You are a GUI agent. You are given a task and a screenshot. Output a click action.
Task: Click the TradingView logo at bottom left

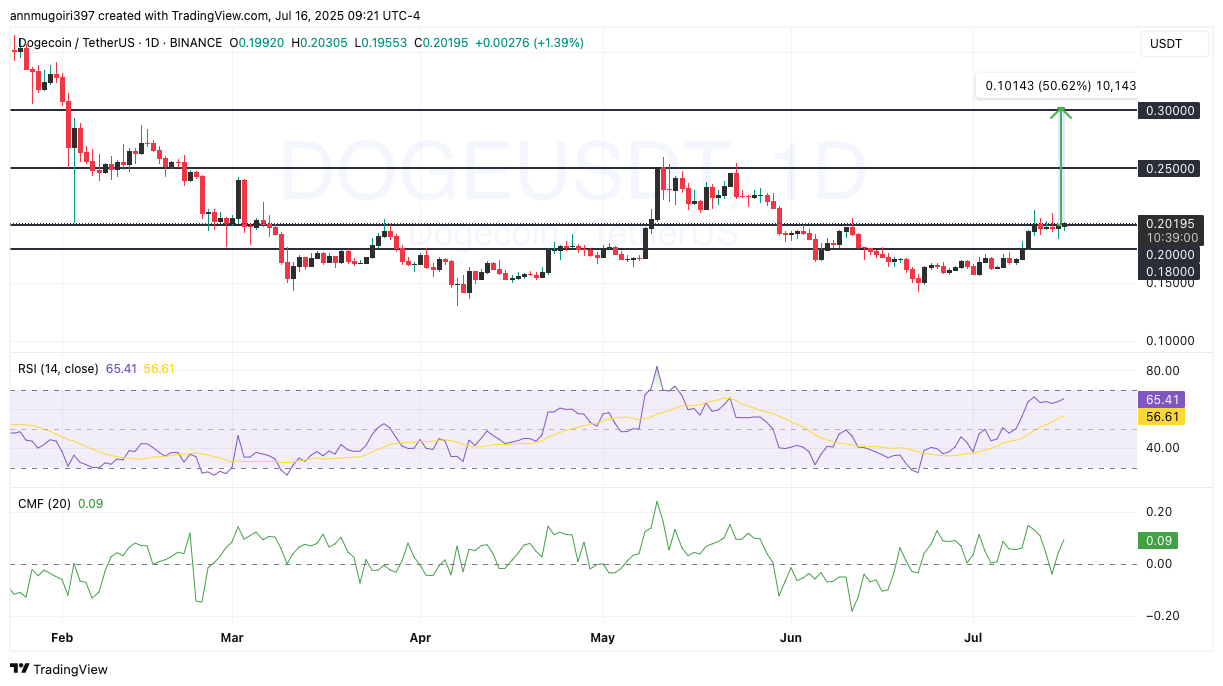(59, 669)
